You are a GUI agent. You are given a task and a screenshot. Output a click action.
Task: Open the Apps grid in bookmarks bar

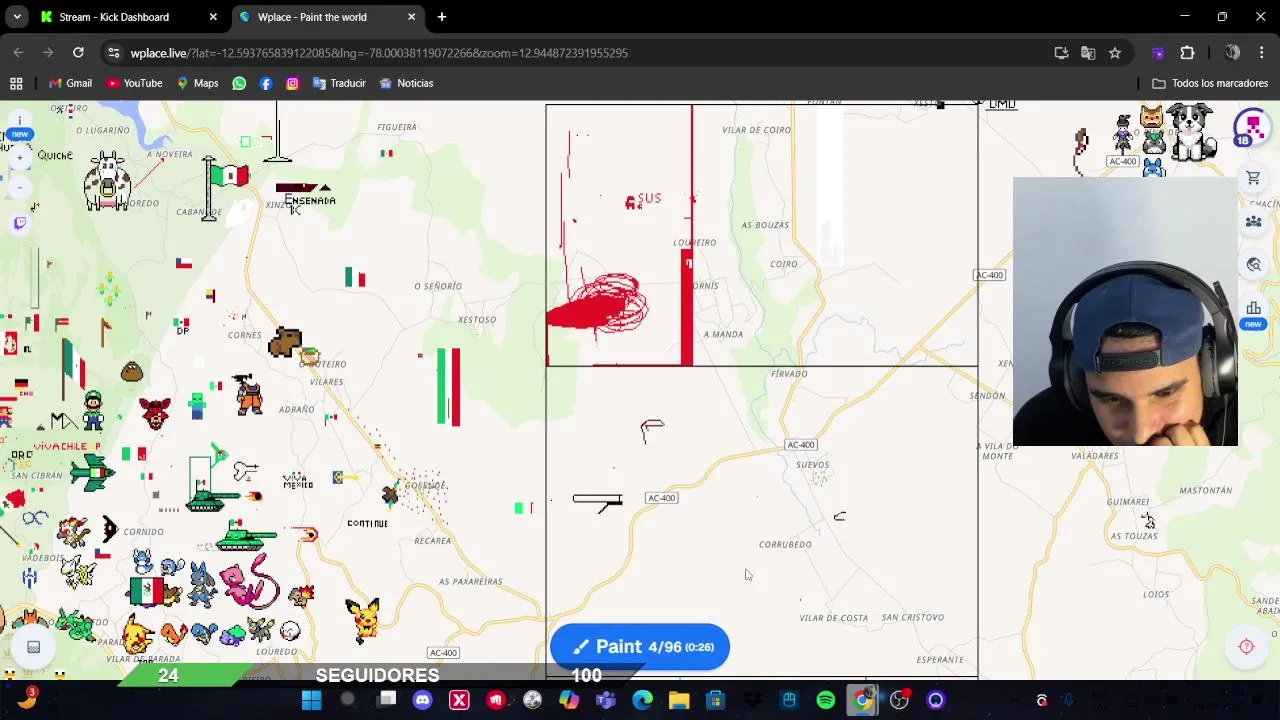(16, 83)
